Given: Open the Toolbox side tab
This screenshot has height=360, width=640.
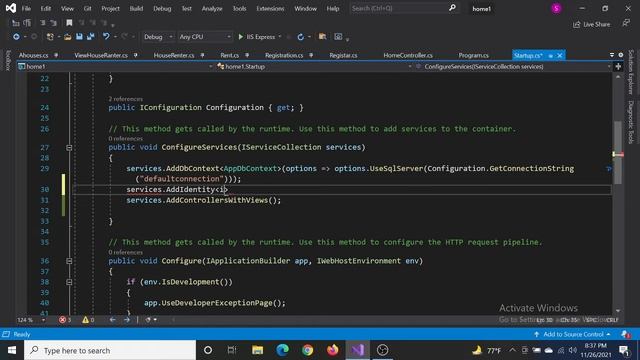Looking at the screenshot, I should tap(9, 60).
